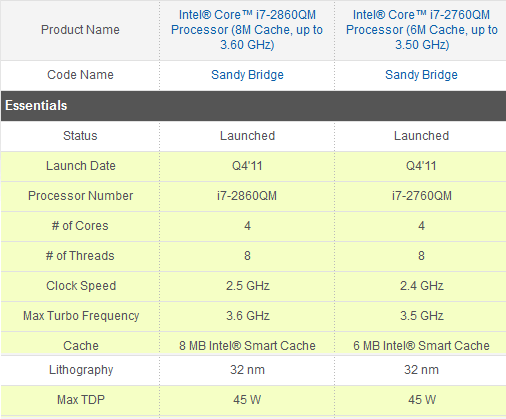Click 8 MB Intel Smart Cache value

[247, 346]
